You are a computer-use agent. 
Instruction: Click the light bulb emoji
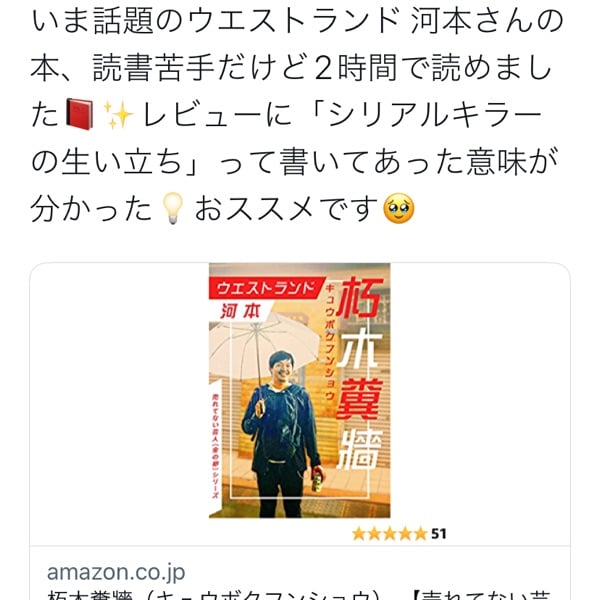173,208
